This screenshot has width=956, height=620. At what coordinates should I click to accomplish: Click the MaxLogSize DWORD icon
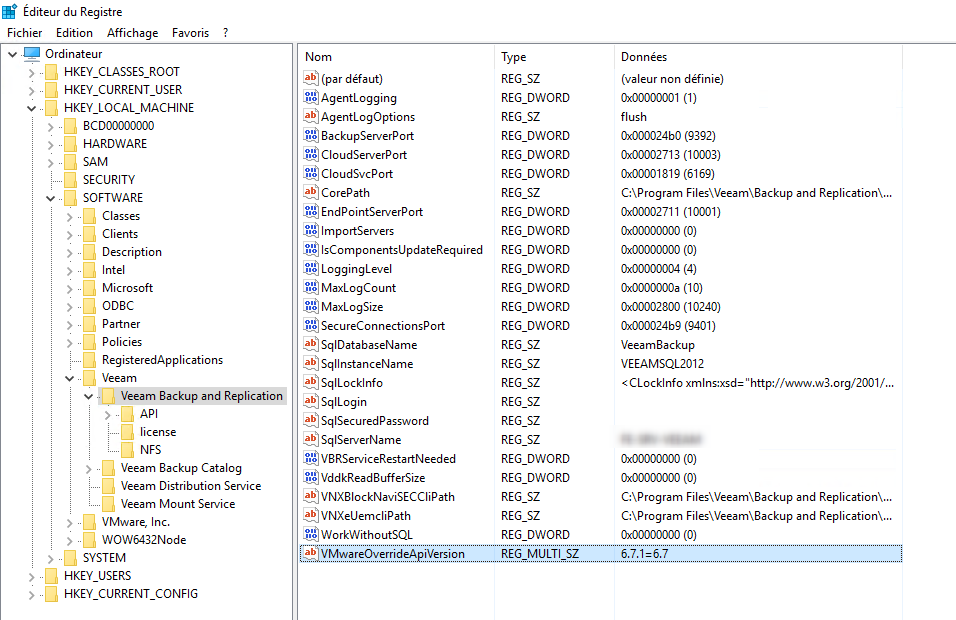(x=311, y=307)
